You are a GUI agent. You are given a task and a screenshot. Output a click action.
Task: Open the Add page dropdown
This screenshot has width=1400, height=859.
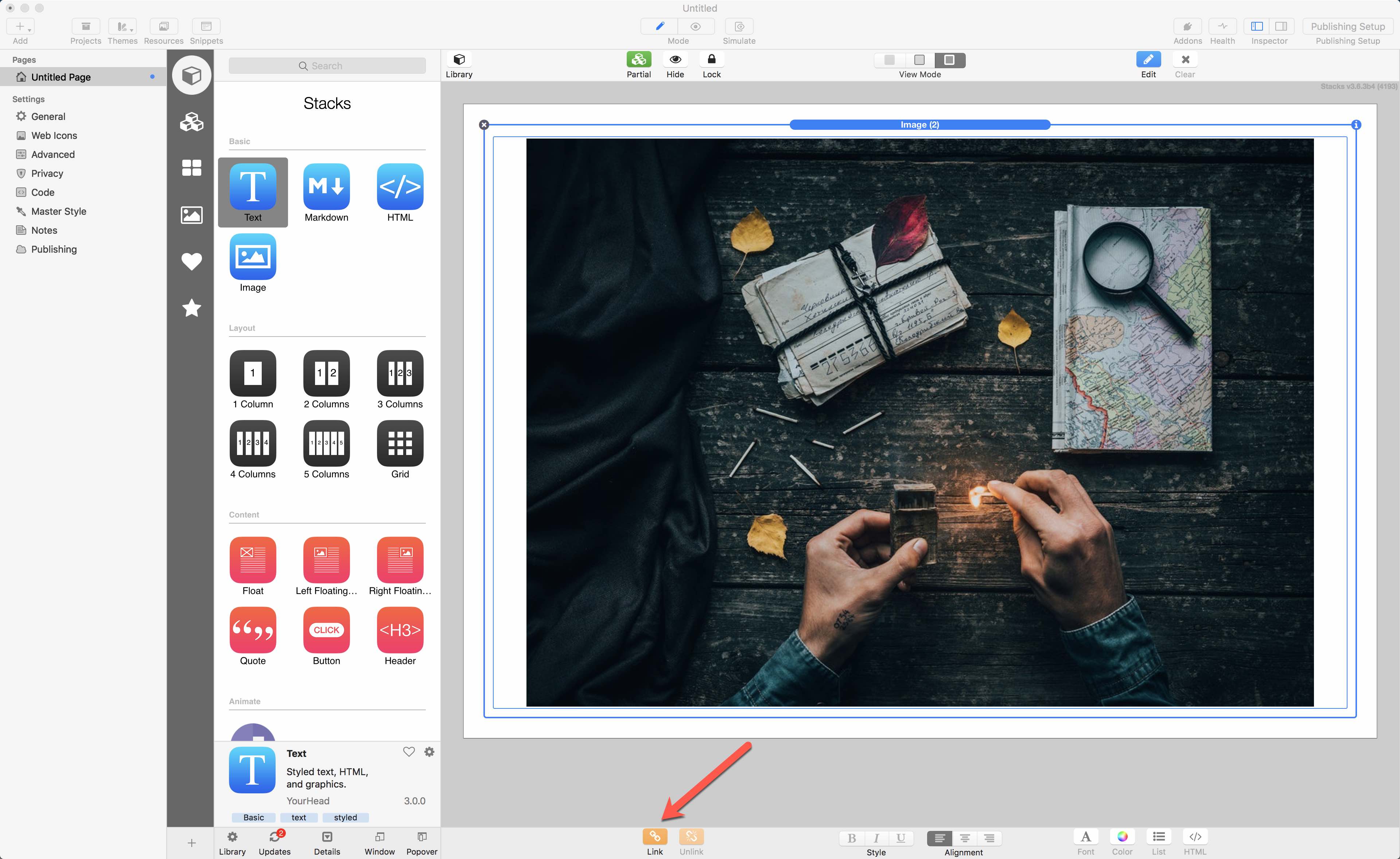(x=20, y=26)
